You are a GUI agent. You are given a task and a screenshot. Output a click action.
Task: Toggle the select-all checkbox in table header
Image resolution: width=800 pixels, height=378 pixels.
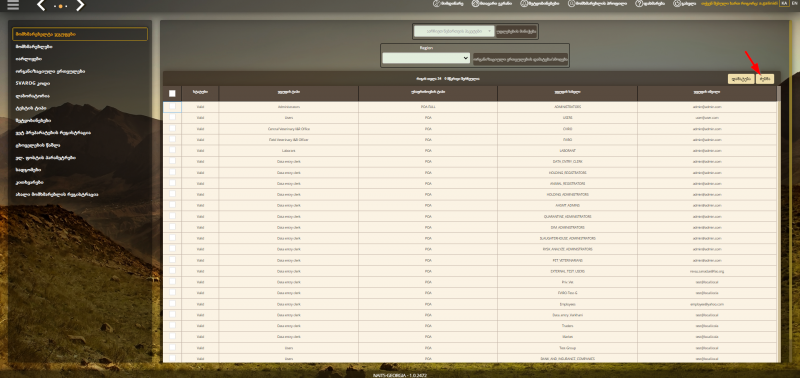[172, 93]
